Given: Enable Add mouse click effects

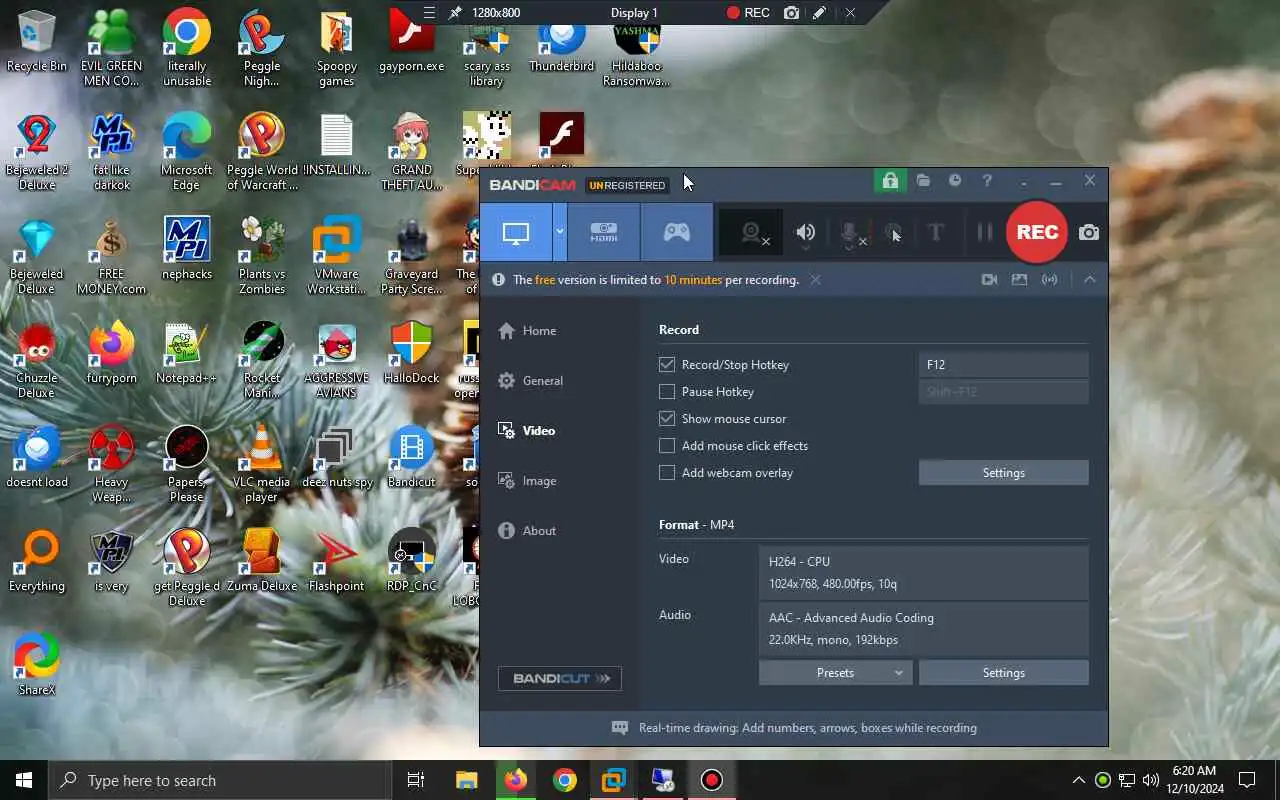Looking at the screenshot, I should (667, 446).
